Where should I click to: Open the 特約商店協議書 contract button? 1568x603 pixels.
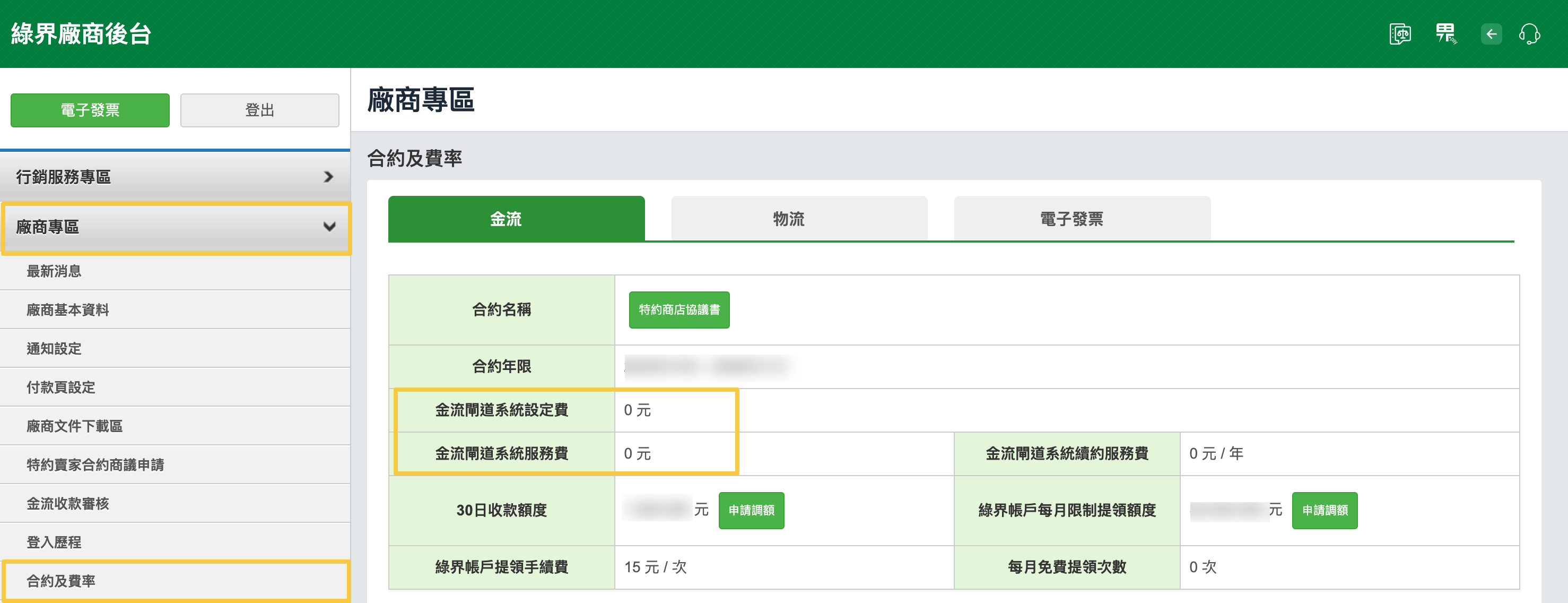coord(678,309)
